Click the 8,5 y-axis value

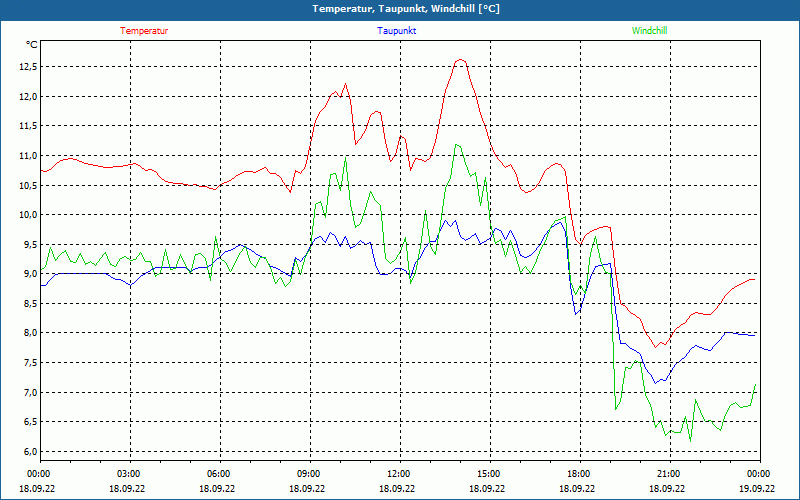(x=31, y=304)
